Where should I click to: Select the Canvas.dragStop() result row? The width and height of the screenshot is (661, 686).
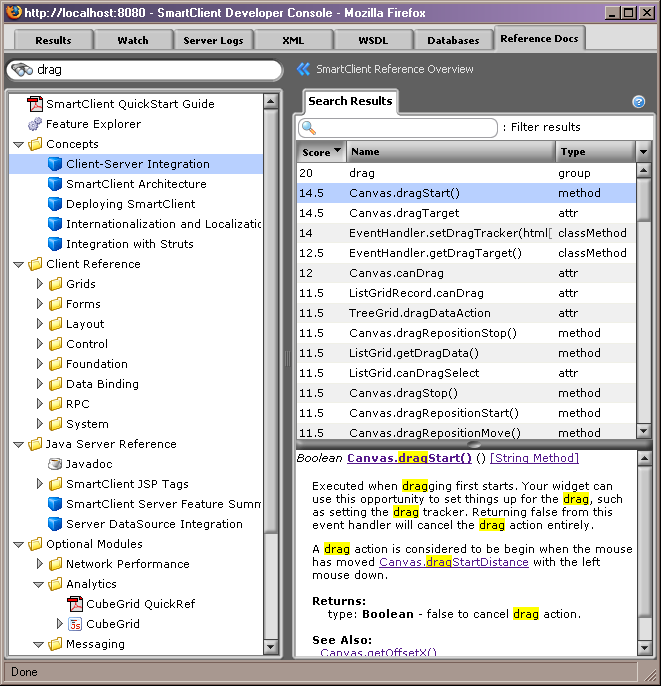pos(466,393)
